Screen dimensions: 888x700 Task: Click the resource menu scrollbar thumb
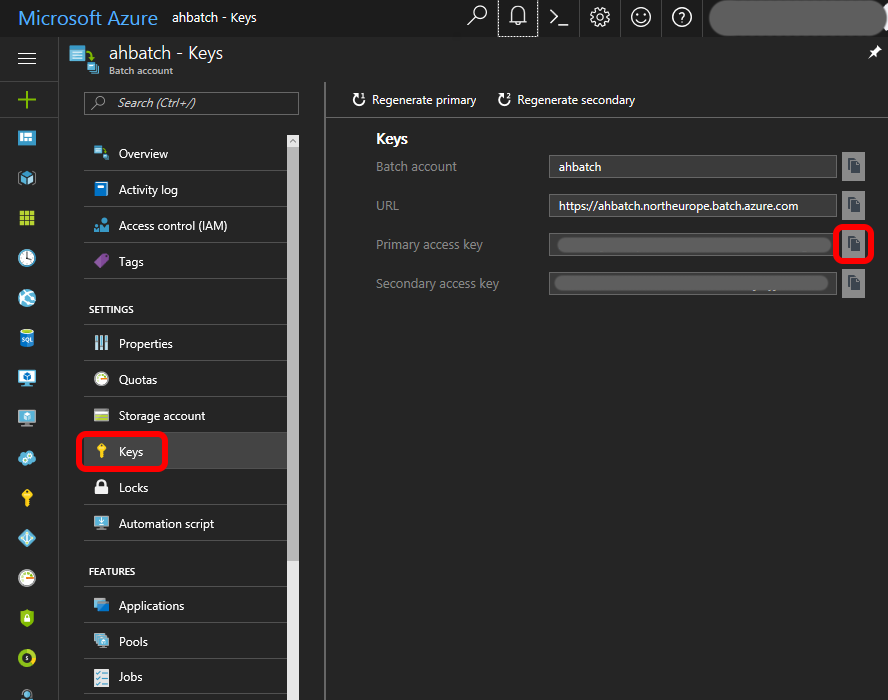tap(293, 354)
